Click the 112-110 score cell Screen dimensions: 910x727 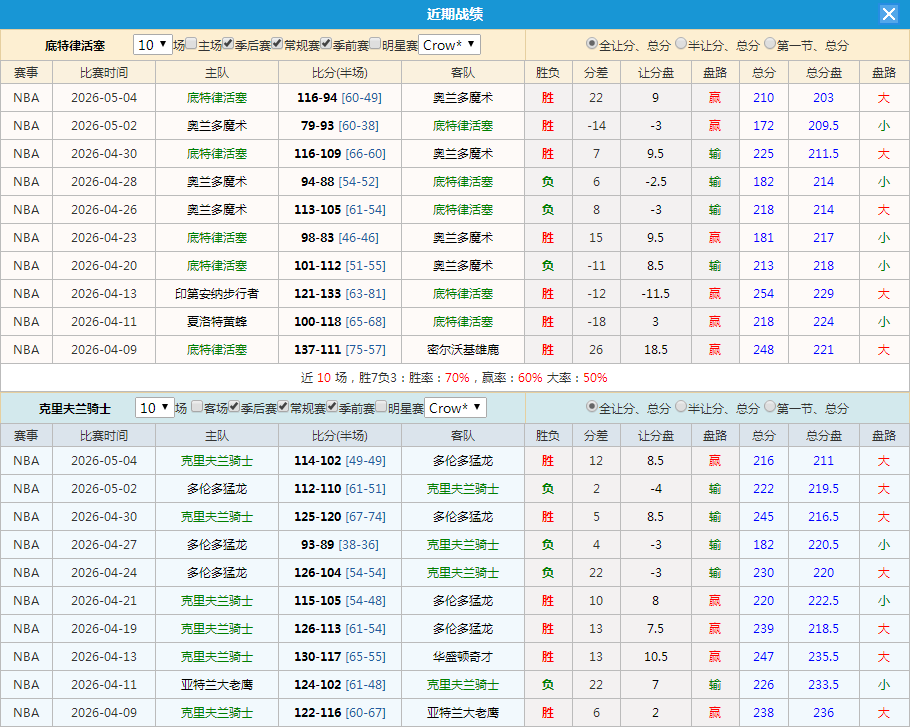pyautogui.click(x=340, y=489)
